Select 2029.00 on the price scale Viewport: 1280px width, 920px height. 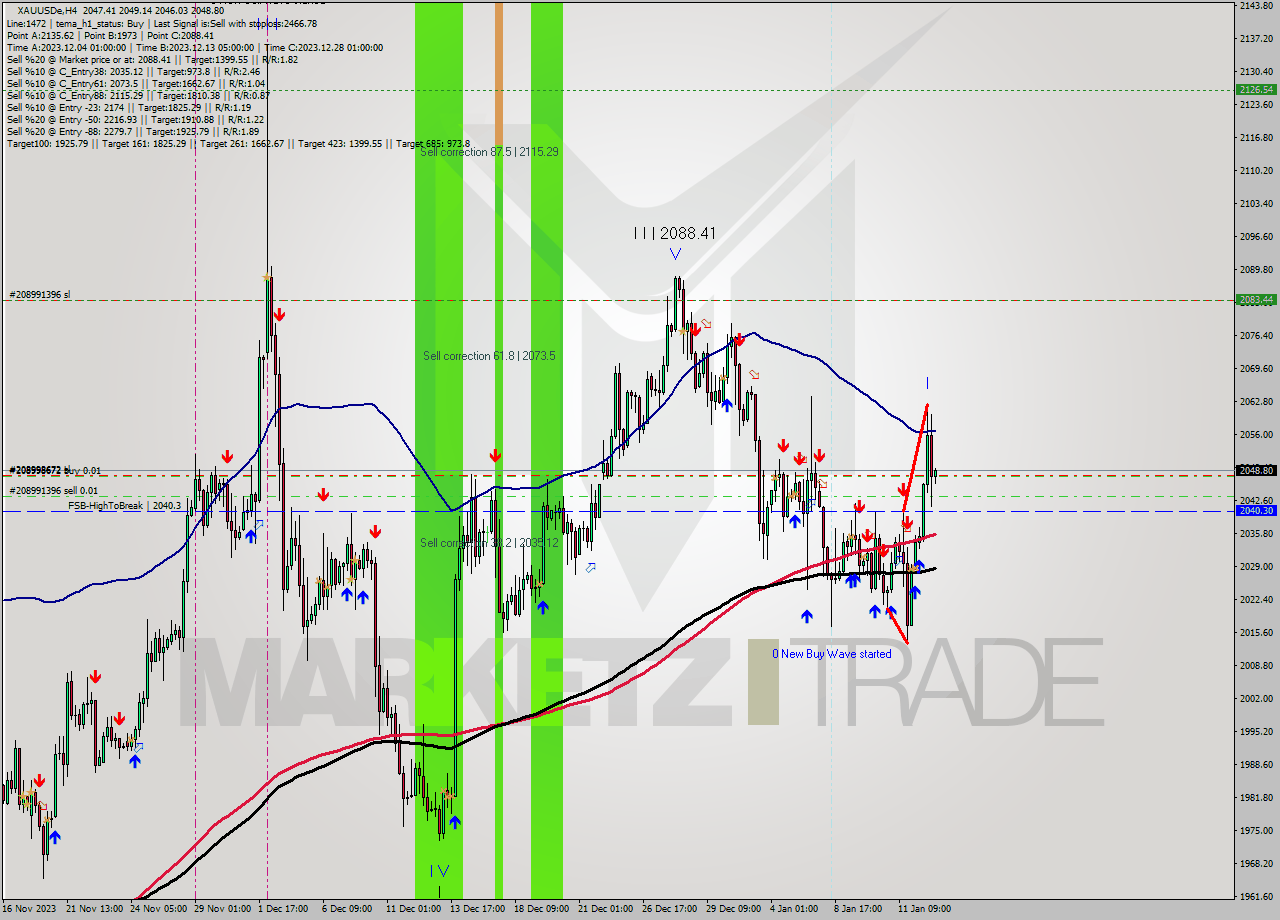pyautogui.click(x=1256, y=567)
